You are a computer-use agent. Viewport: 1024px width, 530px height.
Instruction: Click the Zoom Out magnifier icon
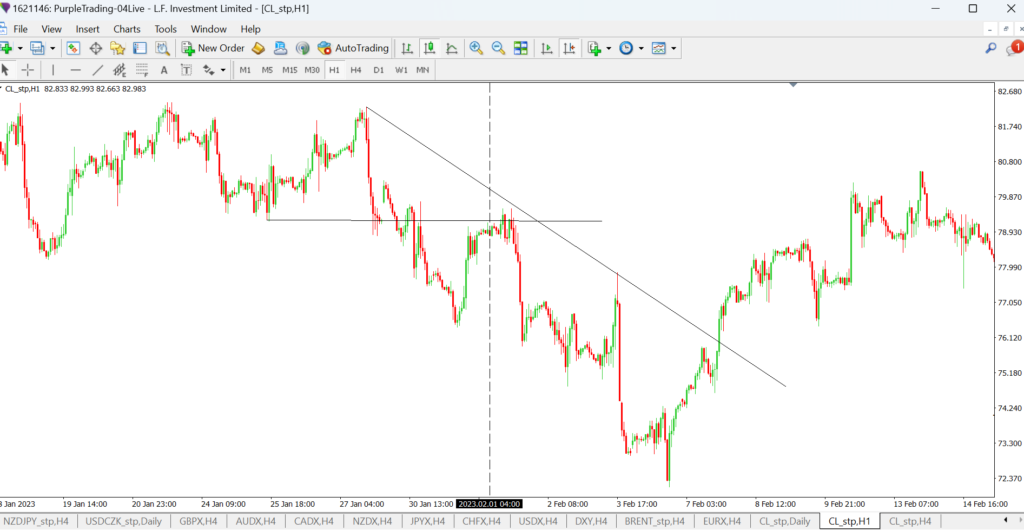tap(497, 48)
